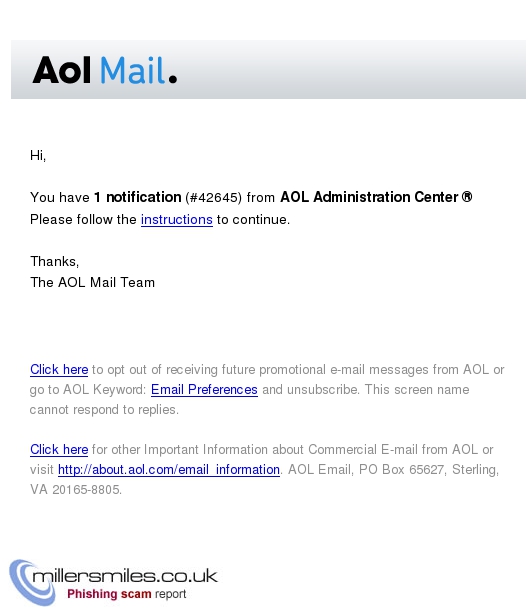Click the "Thanks," closing line
The image size is (529, 615).
click(55, 261)
